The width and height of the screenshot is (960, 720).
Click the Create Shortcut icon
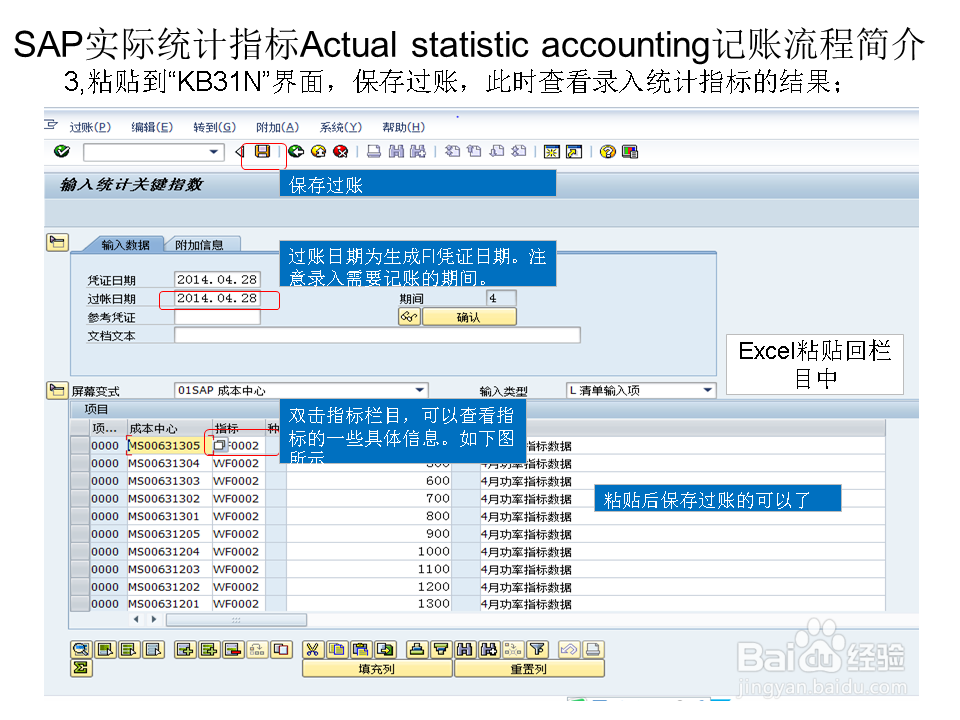tap(574, 151)
